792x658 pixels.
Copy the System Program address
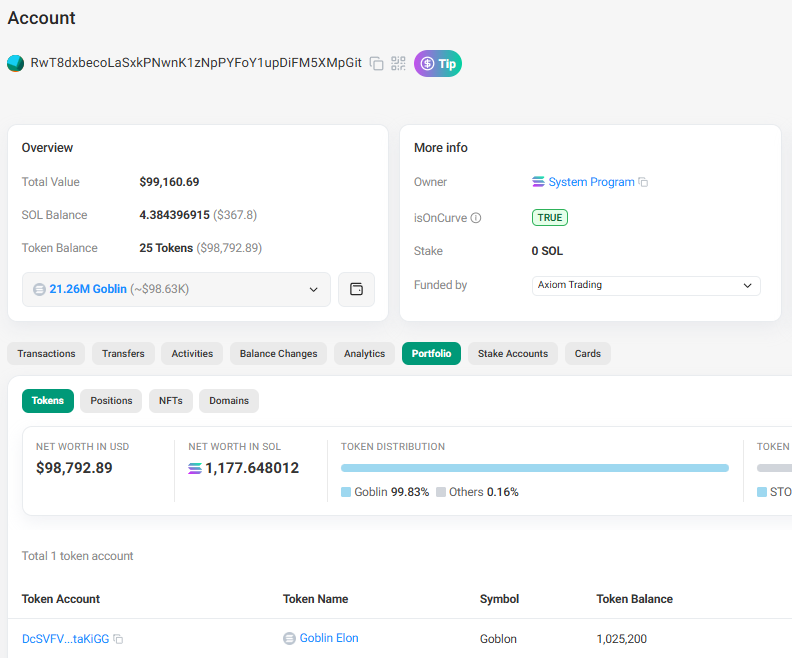click(643, 182)
